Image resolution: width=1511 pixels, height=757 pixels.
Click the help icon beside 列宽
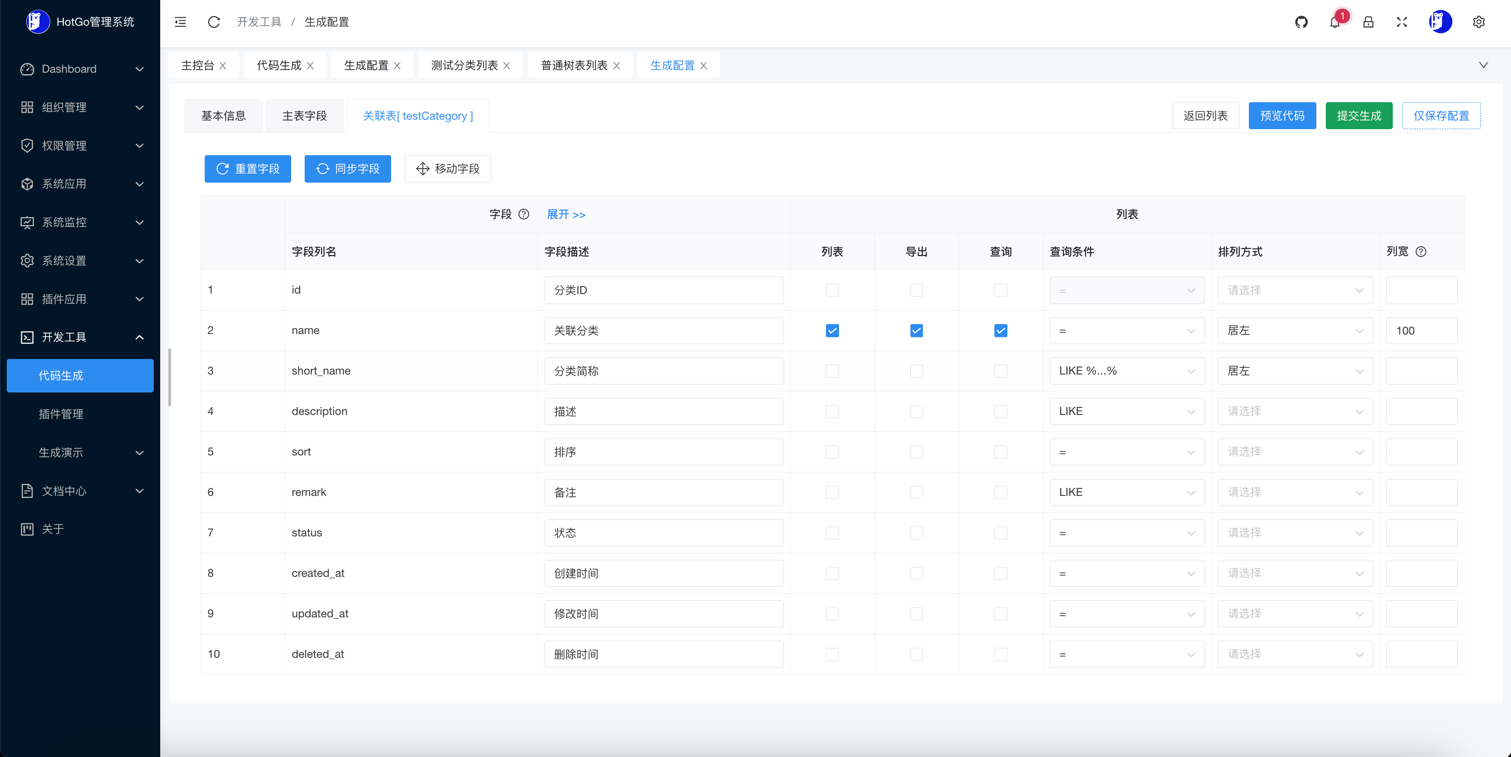(x=1421, y=252)
